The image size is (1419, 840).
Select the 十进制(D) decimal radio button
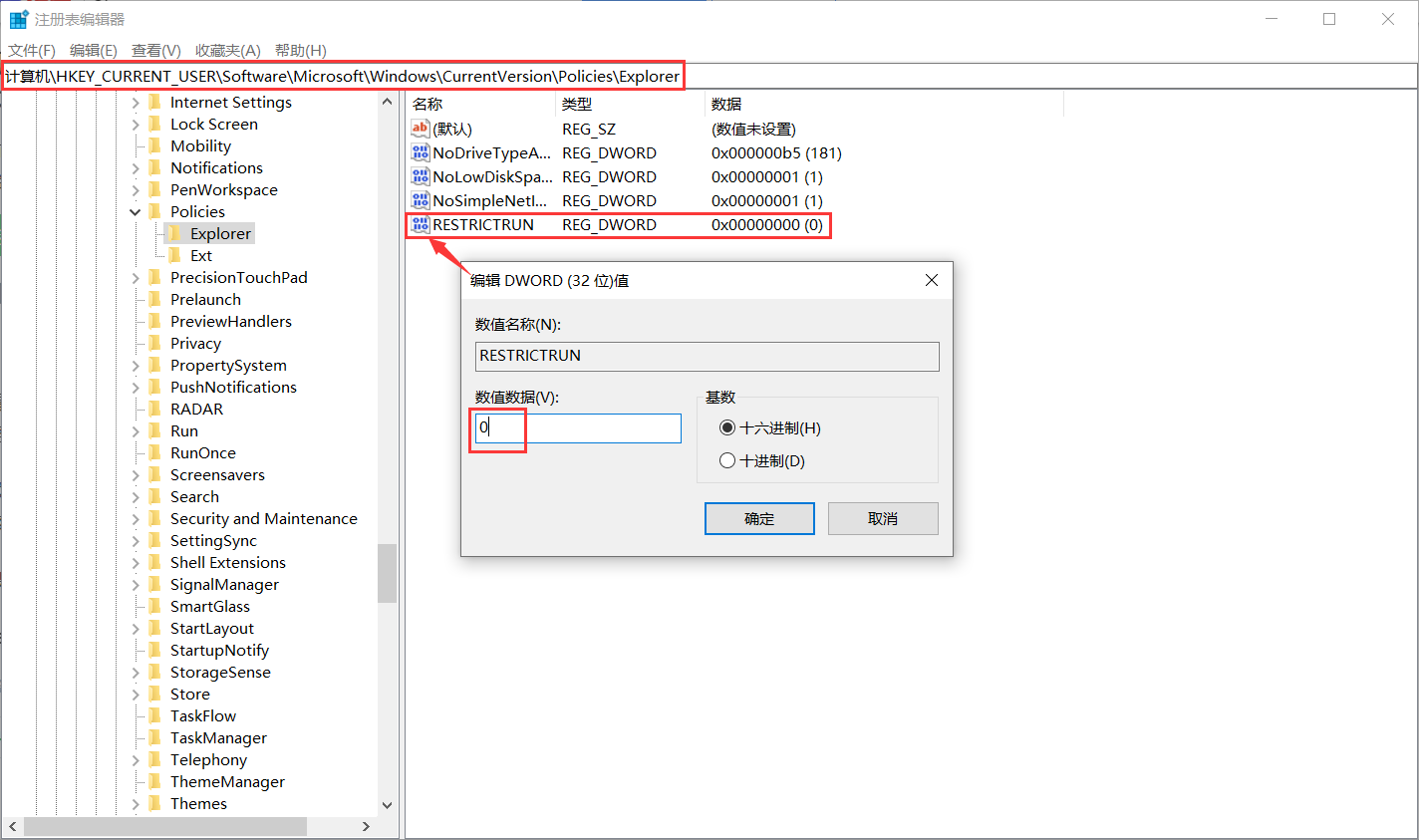point(727,460)
